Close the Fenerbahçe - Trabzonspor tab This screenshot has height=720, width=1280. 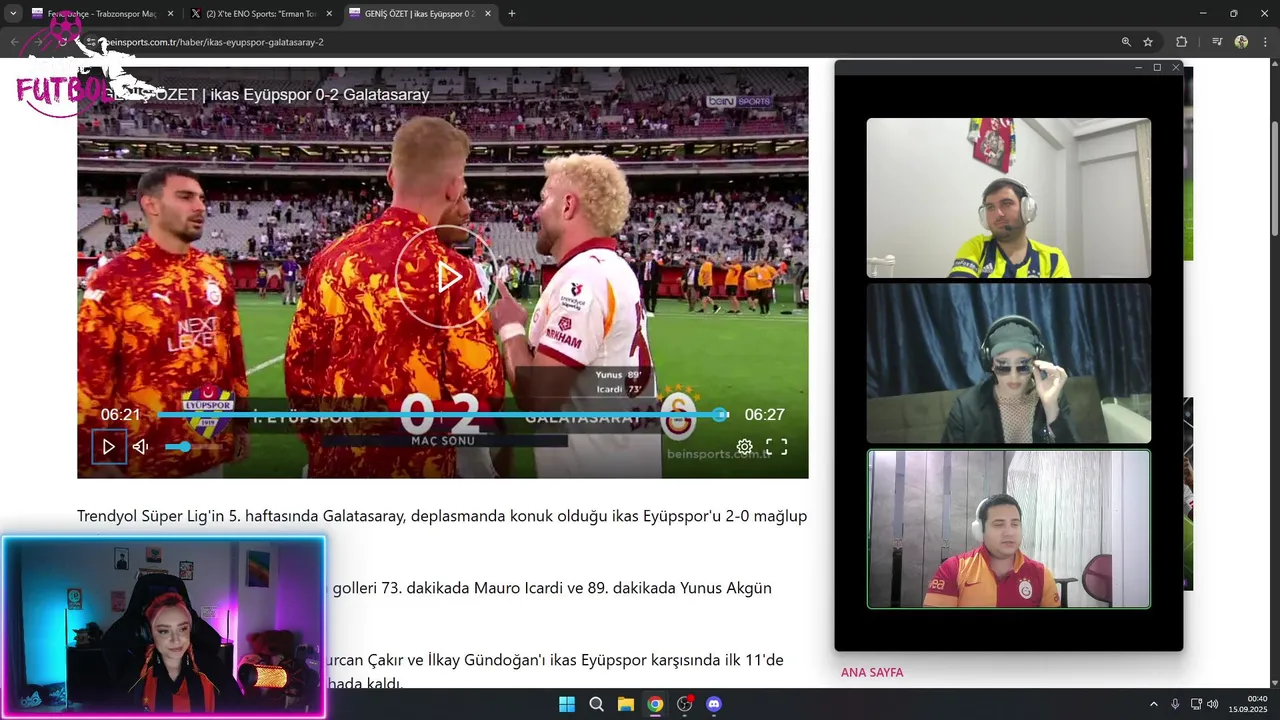pyautogui.click(x=170, y=14)
